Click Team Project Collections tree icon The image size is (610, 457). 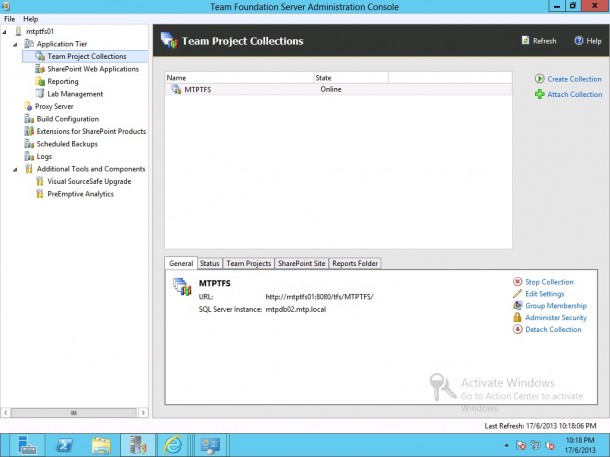tap(40, 56)
